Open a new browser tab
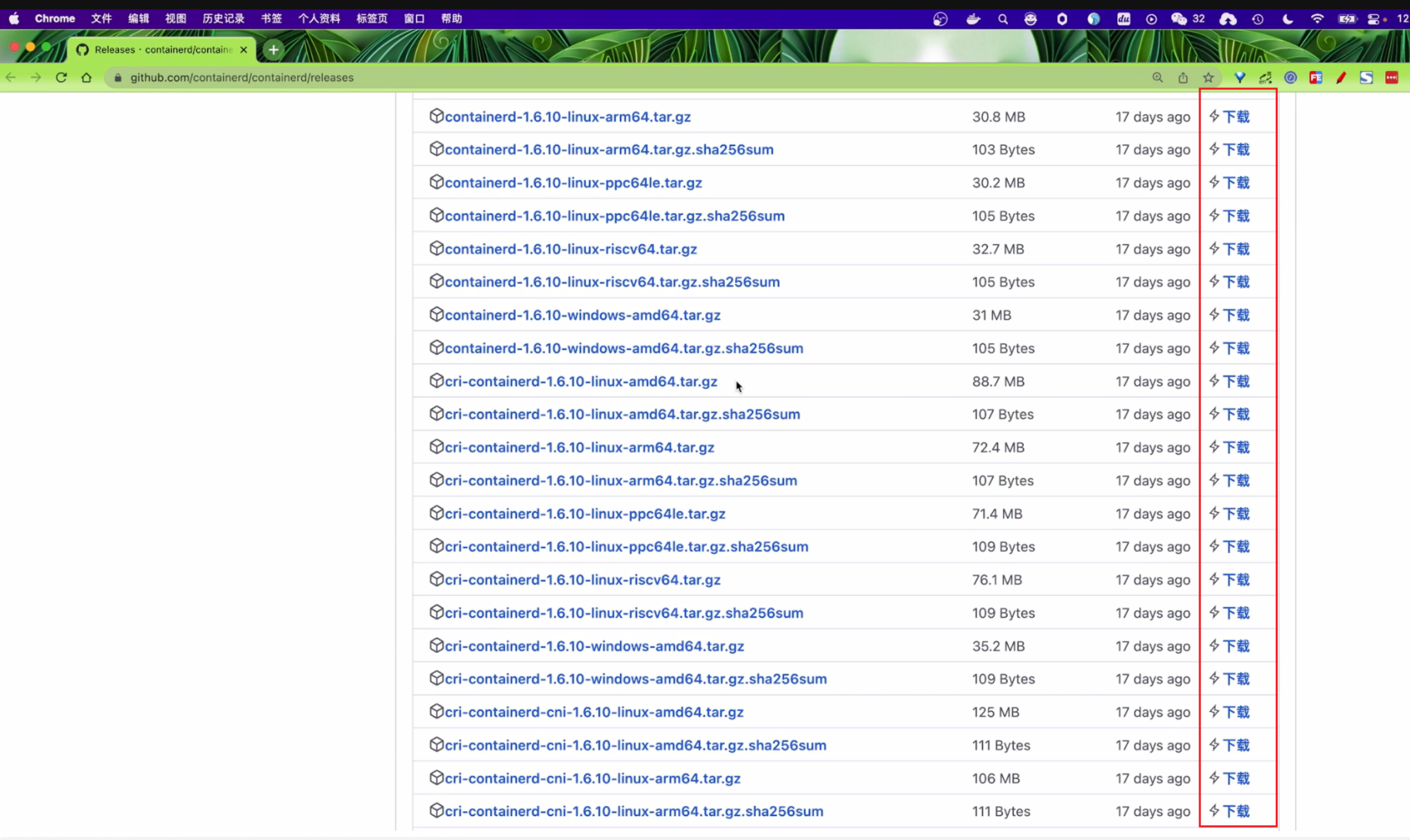Image resolution: width=1410 pixels, height=840 pixels. [273, 49]
